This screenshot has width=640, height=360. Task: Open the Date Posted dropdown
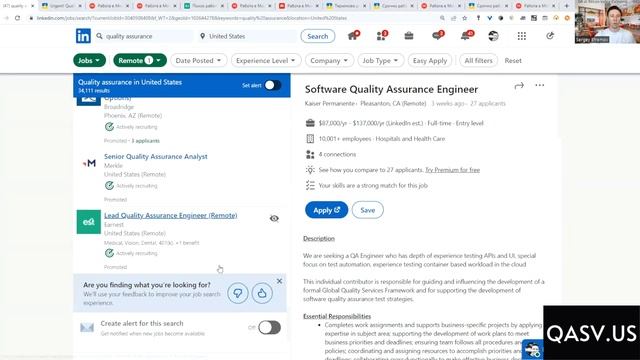(198, 60)
